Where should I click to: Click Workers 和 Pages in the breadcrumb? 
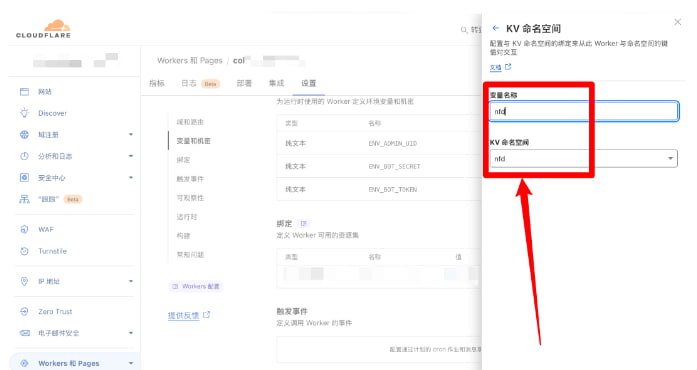click(190, 60)
